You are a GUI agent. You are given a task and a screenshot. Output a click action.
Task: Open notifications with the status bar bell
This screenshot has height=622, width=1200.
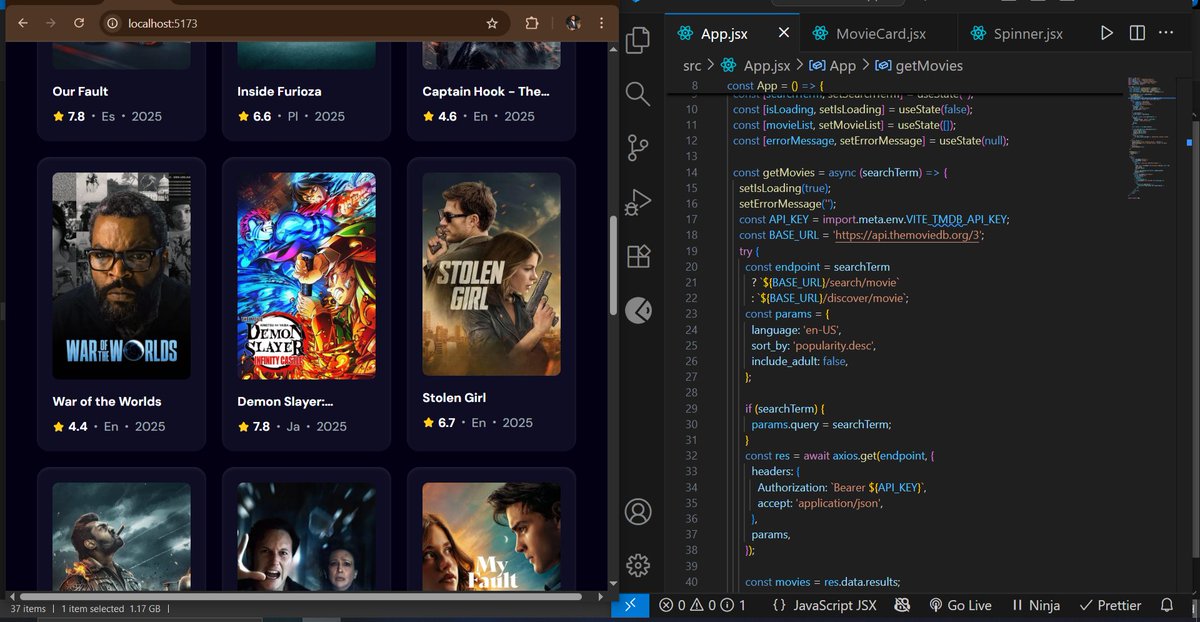click(x=1166, y=605)
